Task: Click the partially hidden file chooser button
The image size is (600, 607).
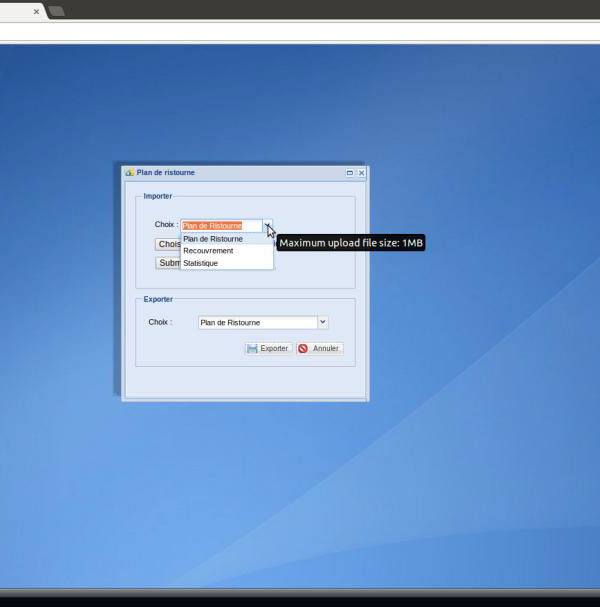Action: [x=167, y=244]
